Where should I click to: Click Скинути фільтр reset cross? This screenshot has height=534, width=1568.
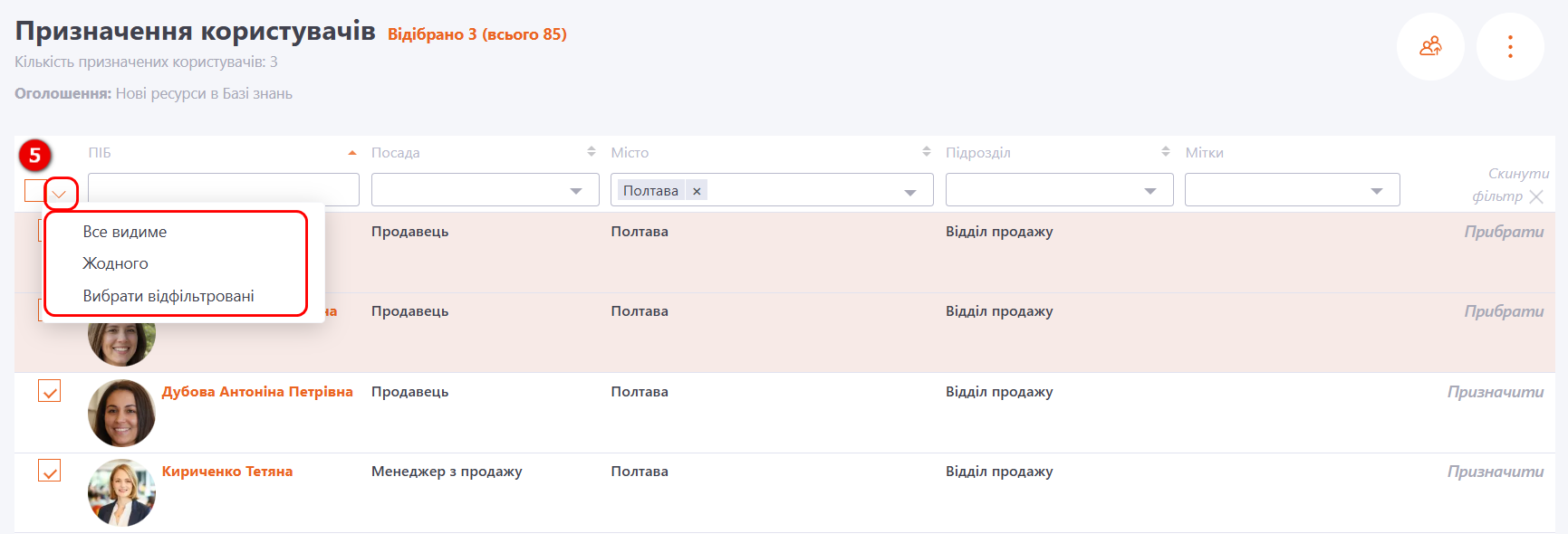[x=1535, y=196]
